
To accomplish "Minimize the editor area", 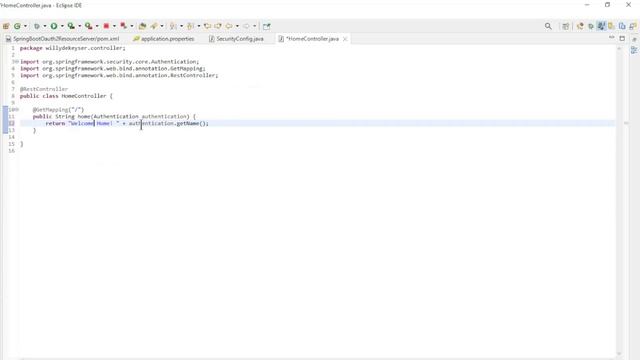I will (x=611, y=38).
